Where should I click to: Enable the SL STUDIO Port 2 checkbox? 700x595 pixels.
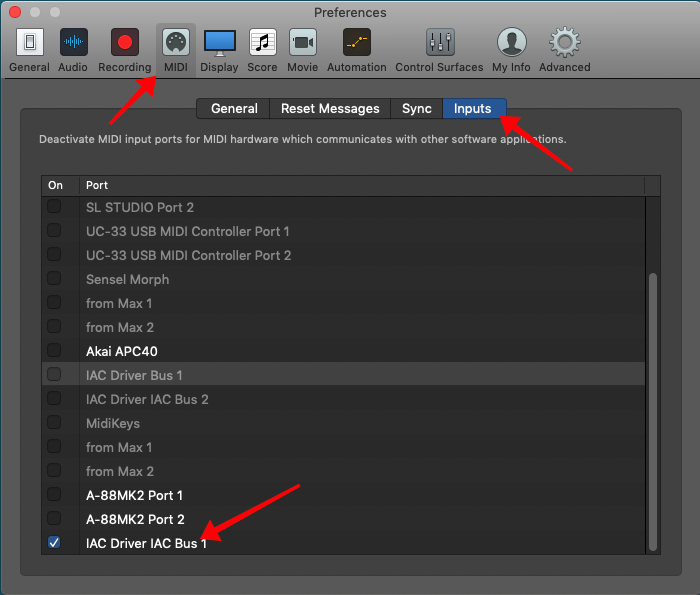click(54, 206)
